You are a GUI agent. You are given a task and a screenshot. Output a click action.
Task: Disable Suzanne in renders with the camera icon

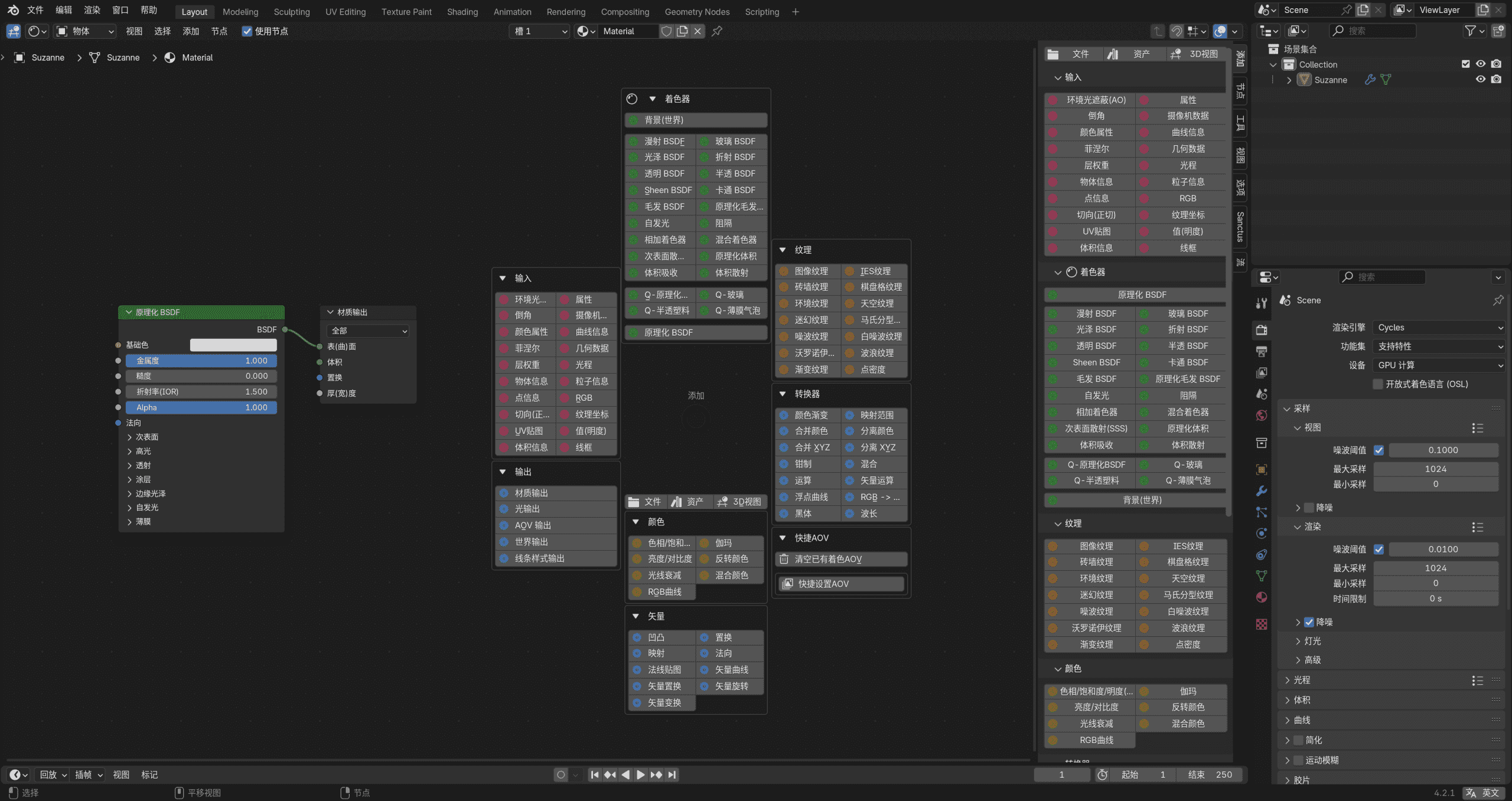[x=1496, y=79]
